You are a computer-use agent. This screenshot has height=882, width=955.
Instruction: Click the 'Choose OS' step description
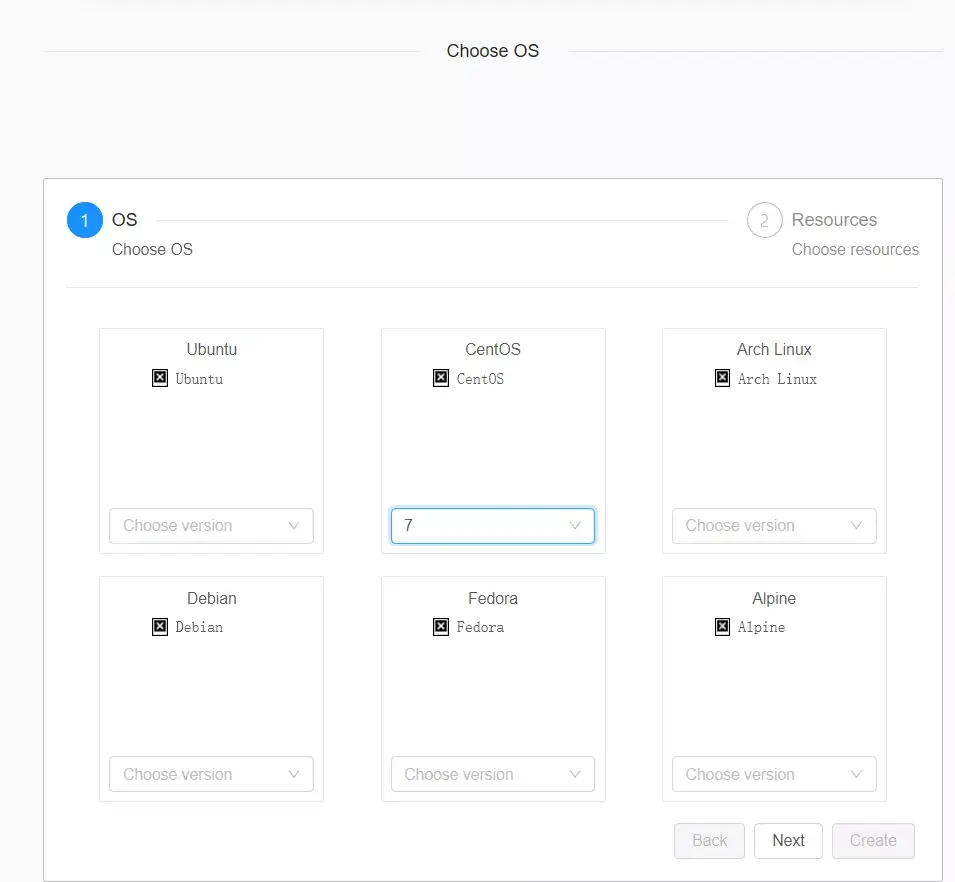(152, 250)
